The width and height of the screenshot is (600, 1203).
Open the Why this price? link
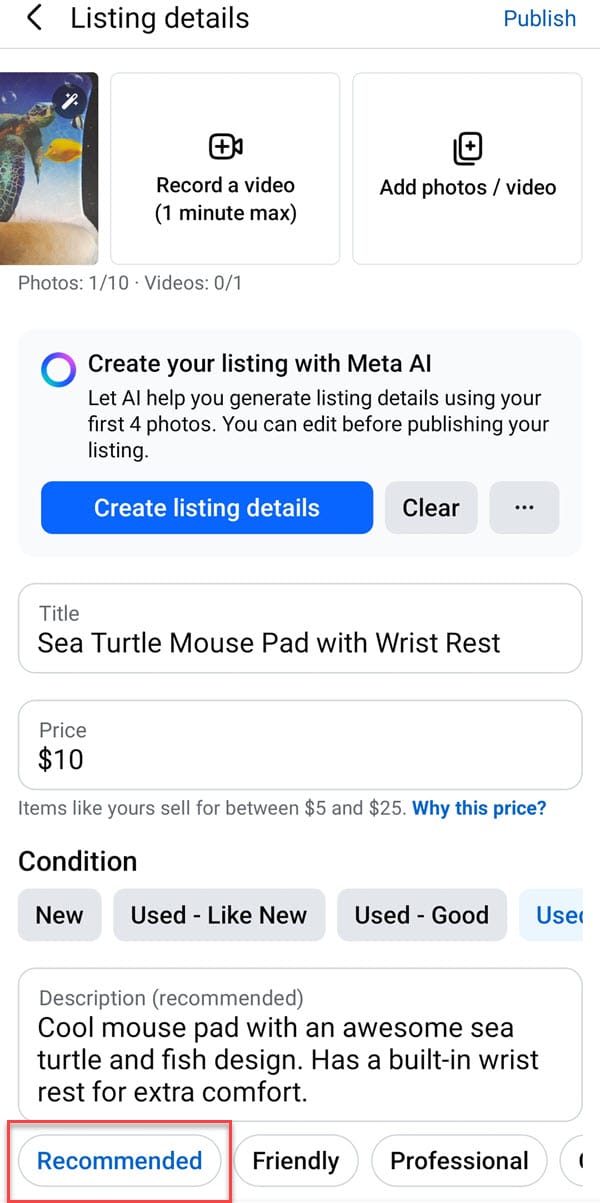coord(479,808)
